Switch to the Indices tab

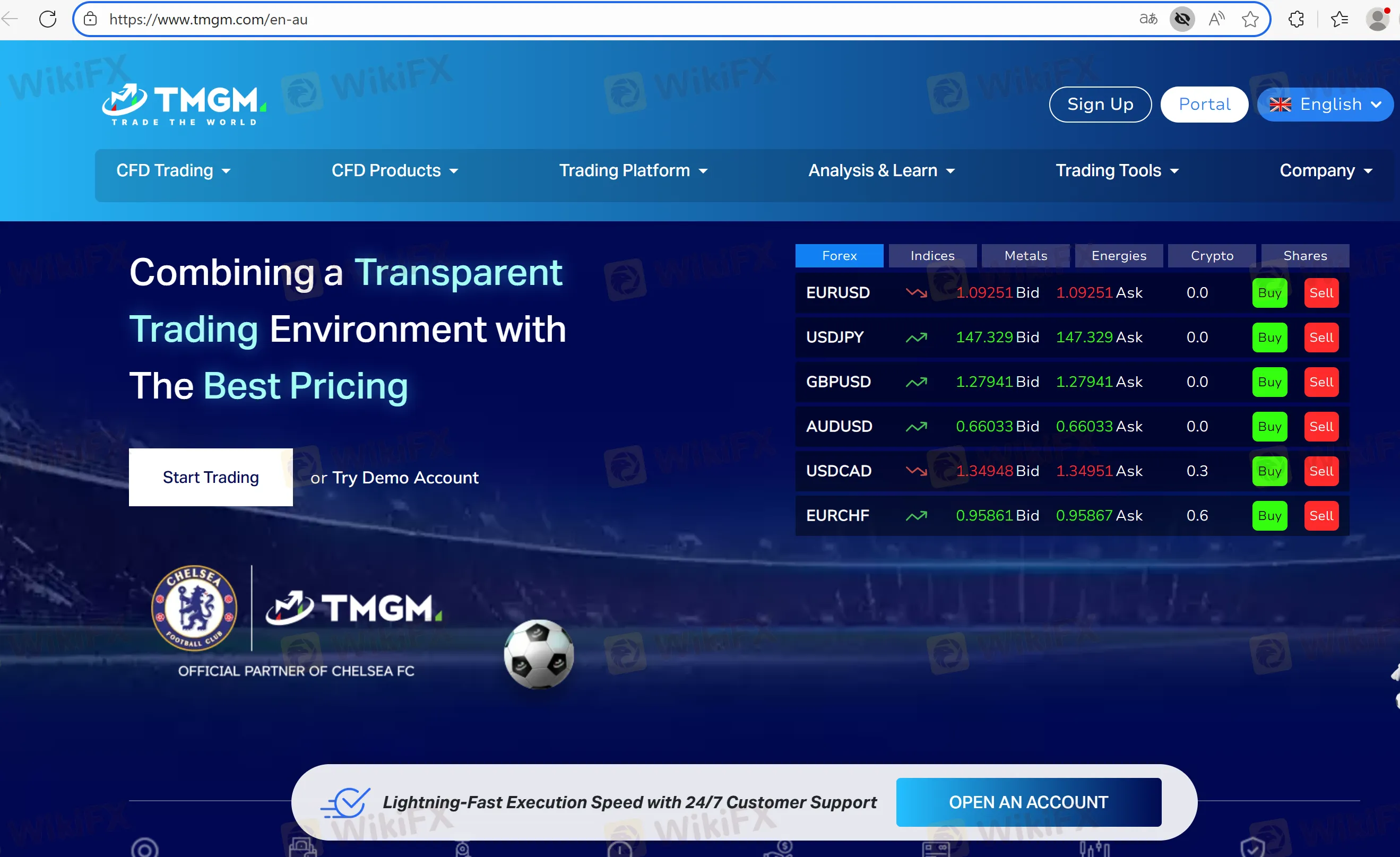click(932, 256)
